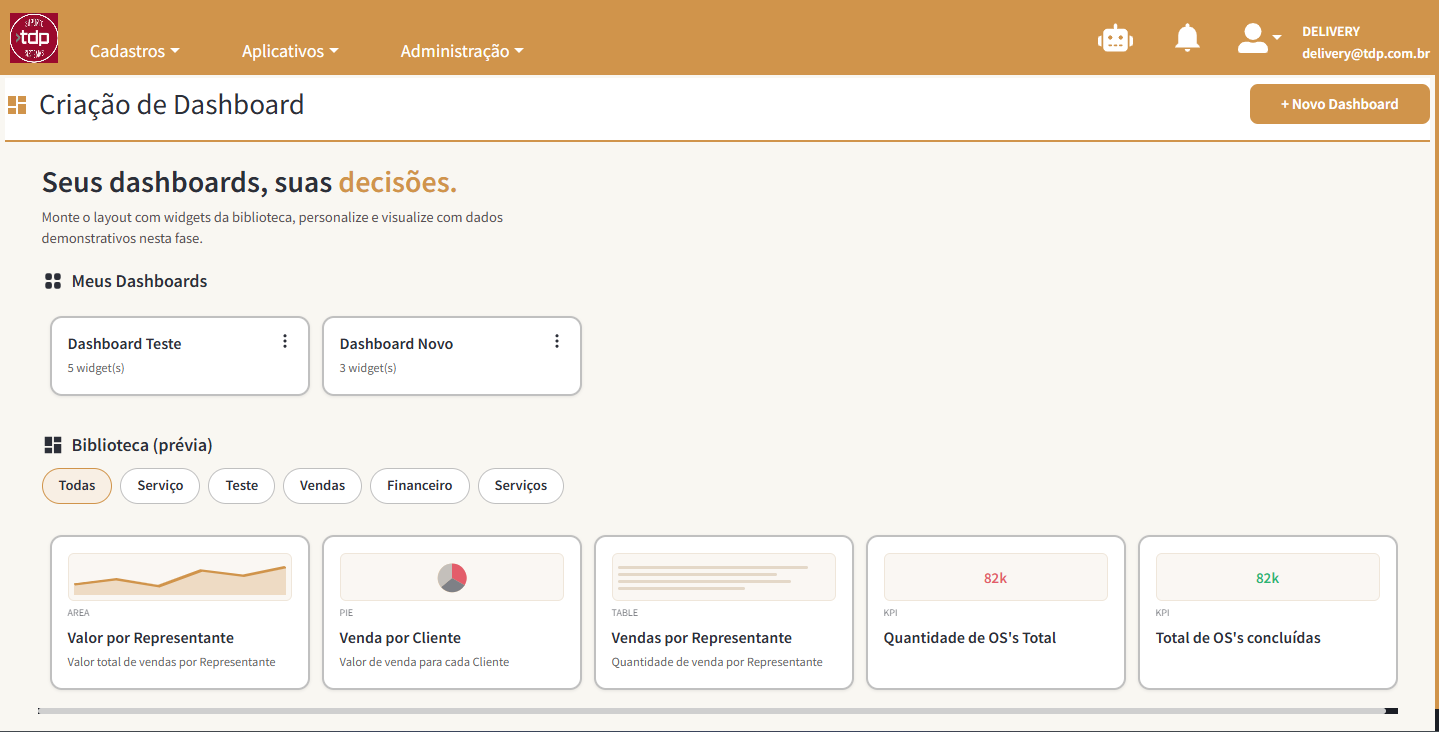Click the TABLE type label
The height and width of the screenshot is (732, 1439).
(625, 613)
